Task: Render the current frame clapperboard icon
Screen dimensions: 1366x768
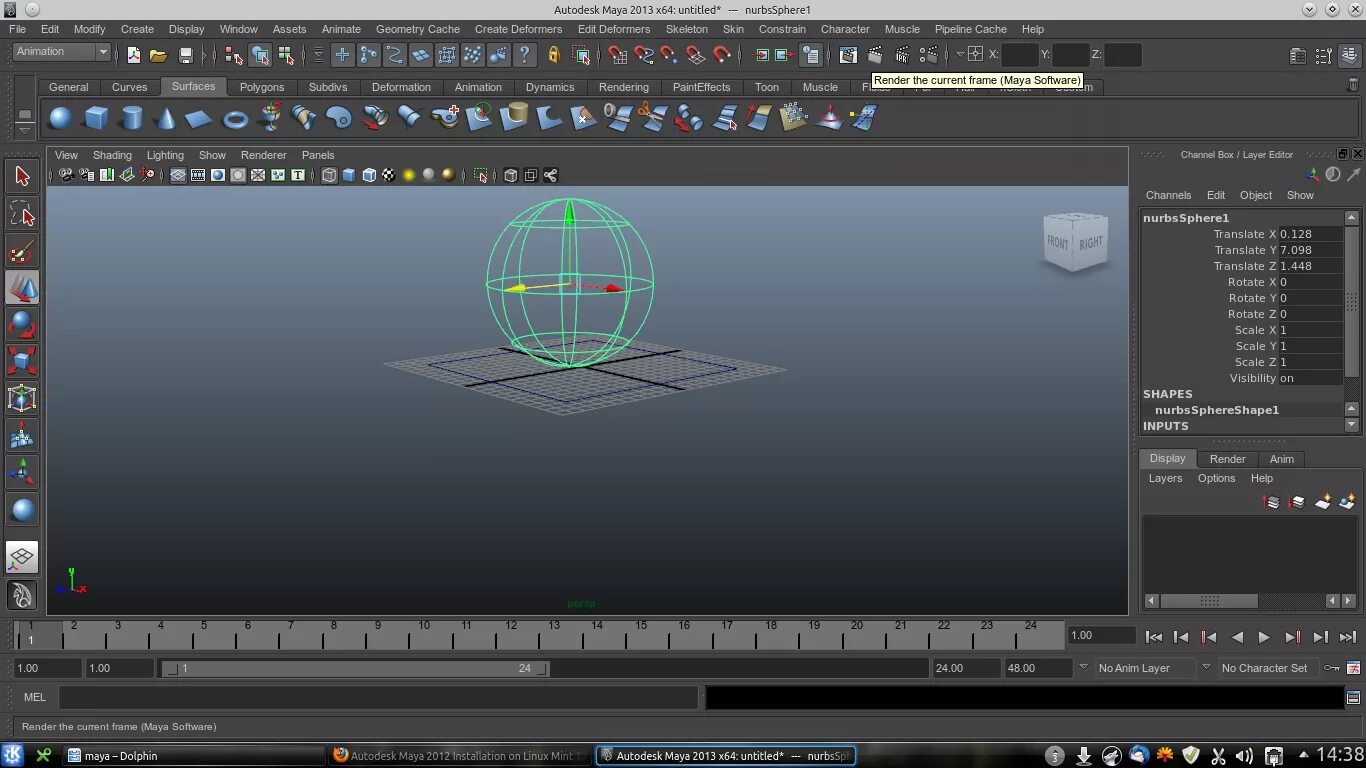Action: pyautogui.click(x=875, y=55)
